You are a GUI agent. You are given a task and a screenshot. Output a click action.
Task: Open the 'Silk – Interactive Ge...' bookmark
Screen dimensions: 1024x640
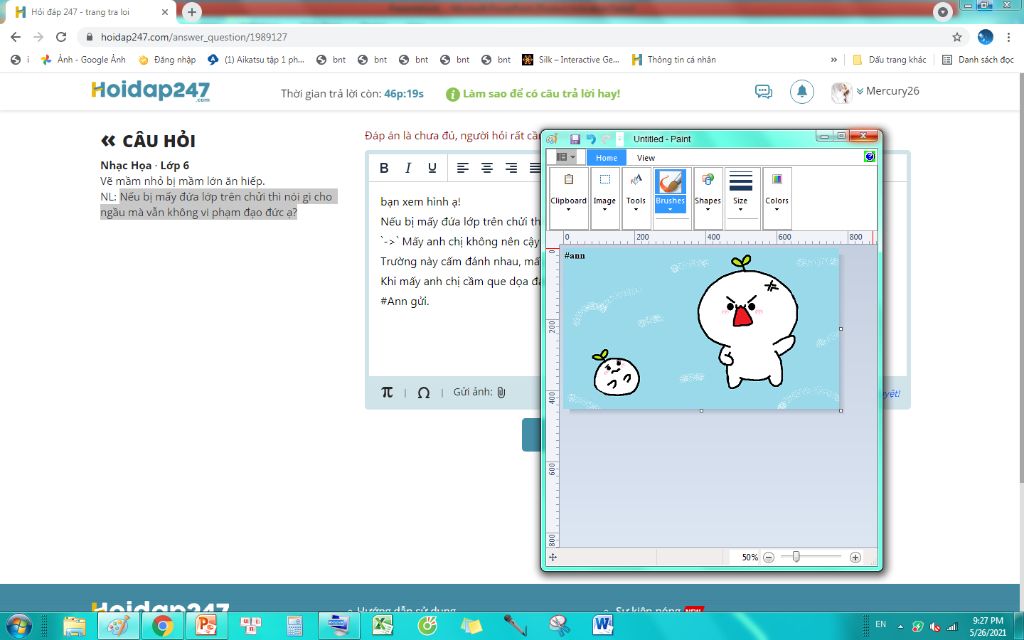(x=571, y=59)
